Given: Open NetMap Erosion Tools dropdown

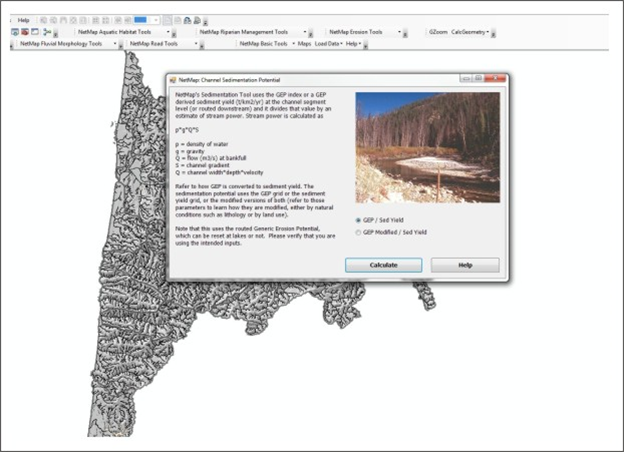Looking at the screenshot, I should pyautogui.click(x=365, y=32).
